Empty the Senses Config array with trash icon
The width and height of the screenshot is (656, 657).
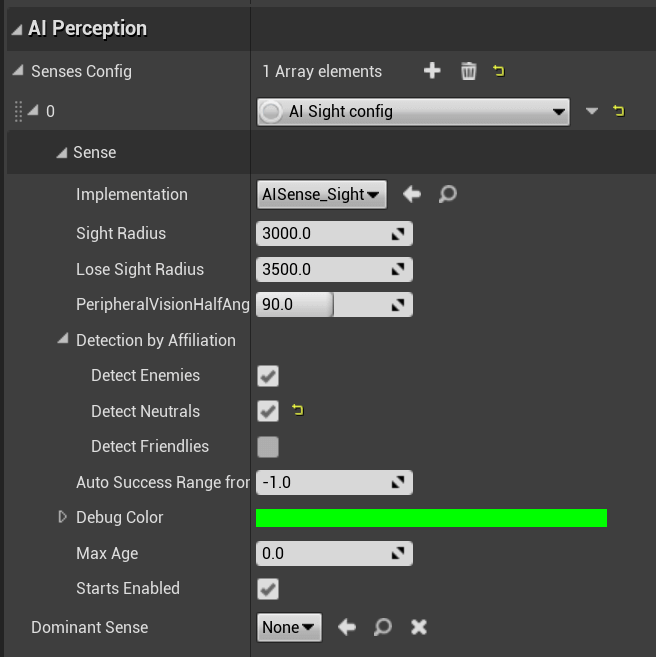(468, 71)
